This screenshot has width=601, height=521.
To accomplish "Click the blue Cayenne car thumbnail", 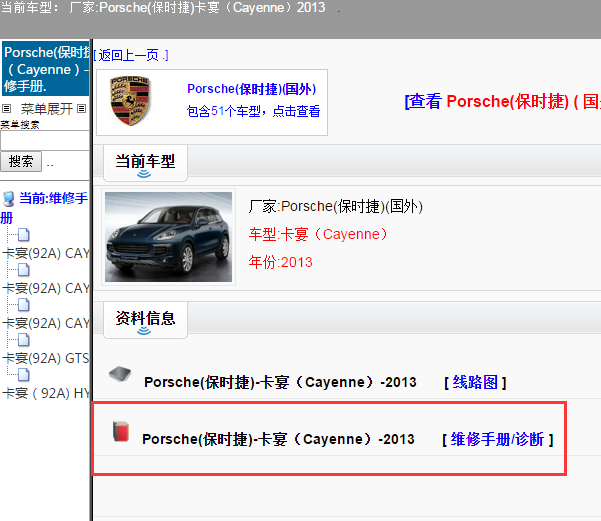I will 168,237.
